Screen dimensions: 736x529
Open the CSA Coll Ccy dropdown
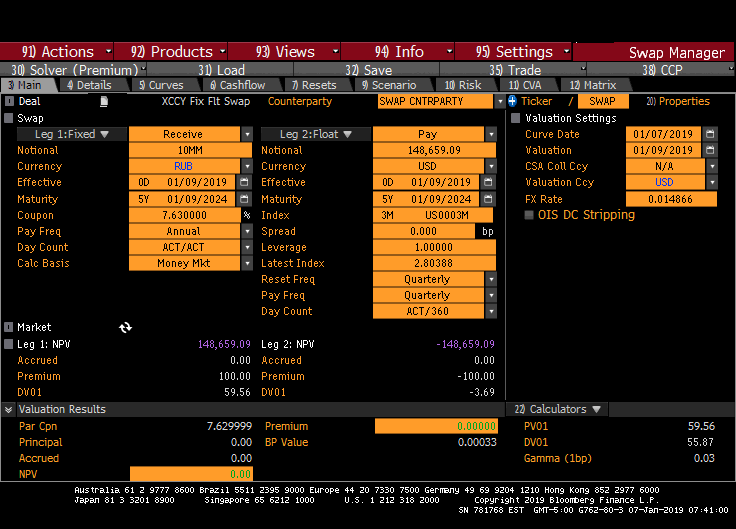tap(712, 166)
